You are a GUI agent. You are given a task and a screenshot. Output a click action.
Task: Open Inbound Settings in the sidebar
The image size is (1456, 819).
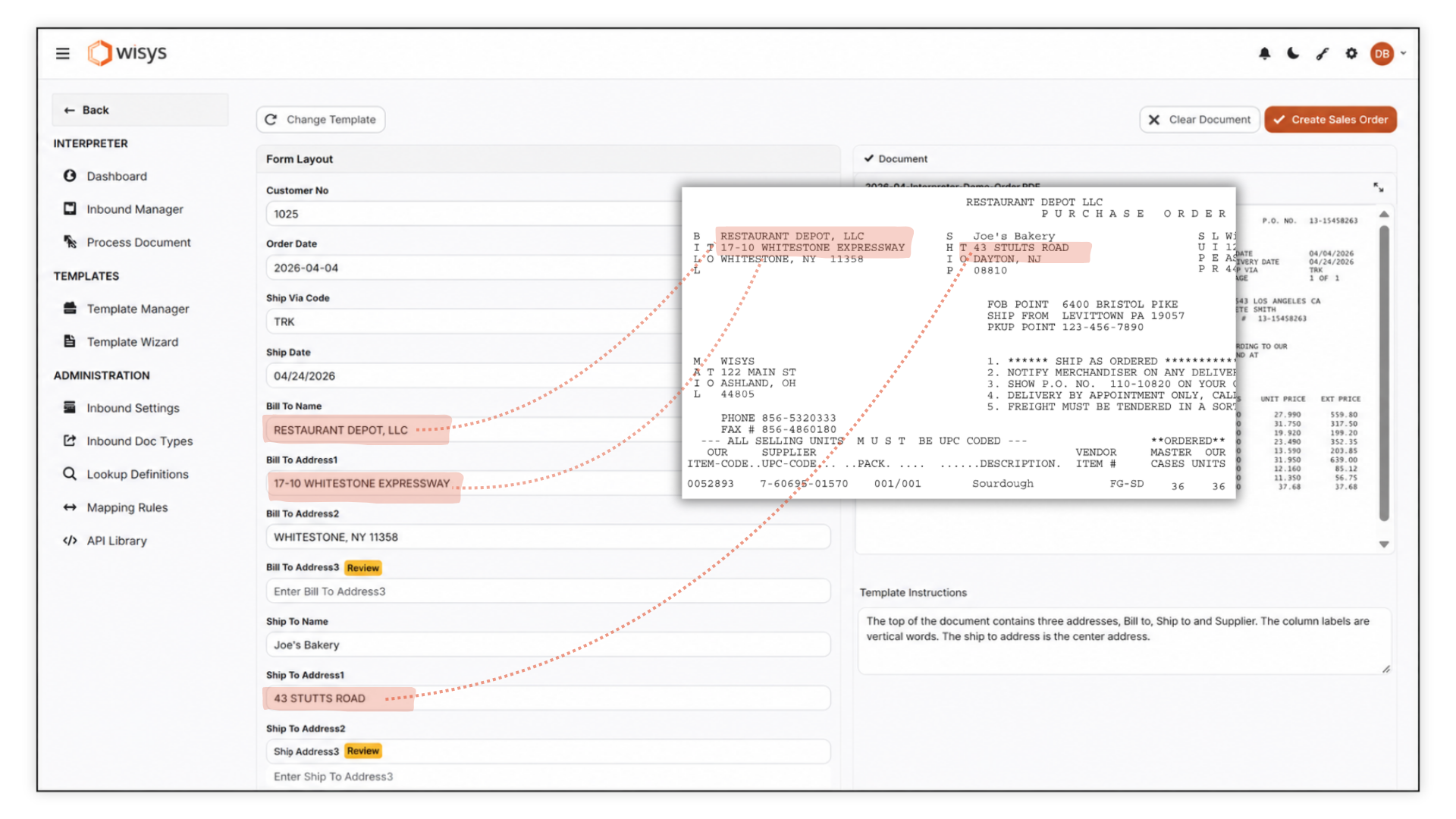tap(133, 408)
